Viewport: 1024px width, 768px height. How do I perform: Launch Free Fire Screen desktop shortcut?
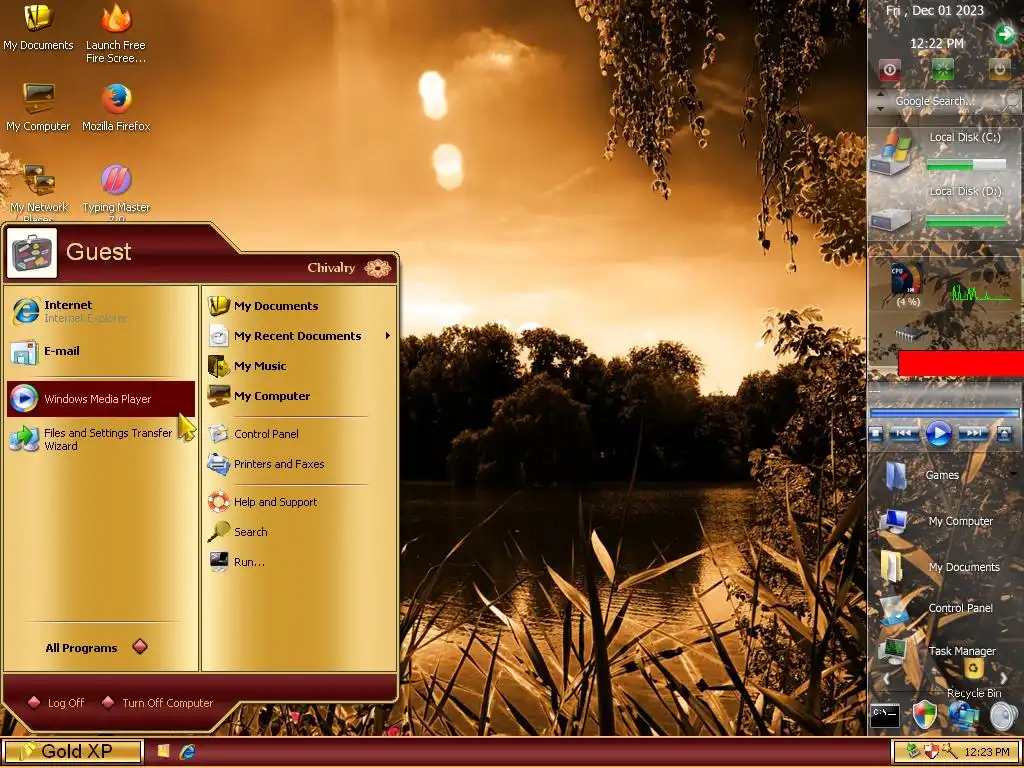click(x=116, y=33)
